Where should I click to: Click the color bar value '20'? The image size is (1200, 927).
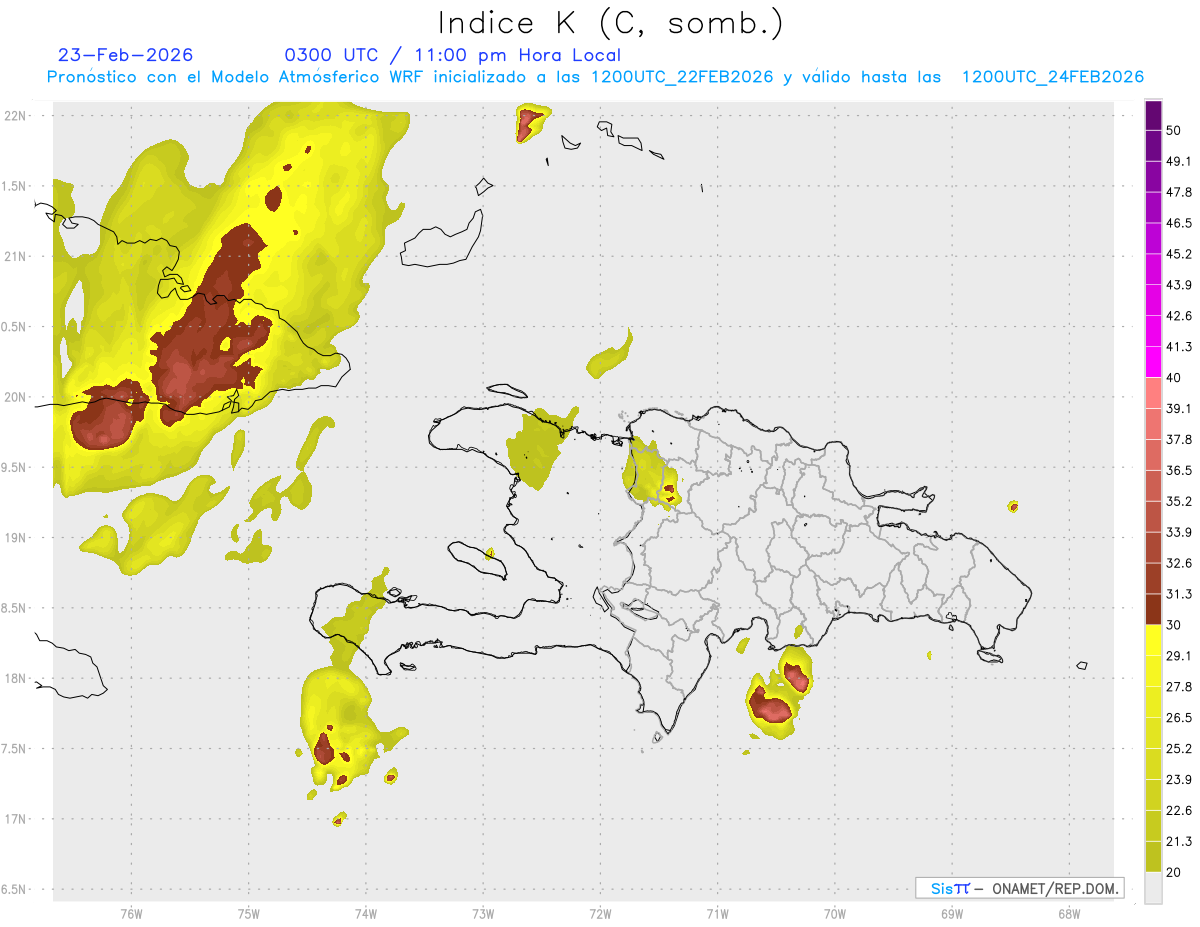(1174, 873)
